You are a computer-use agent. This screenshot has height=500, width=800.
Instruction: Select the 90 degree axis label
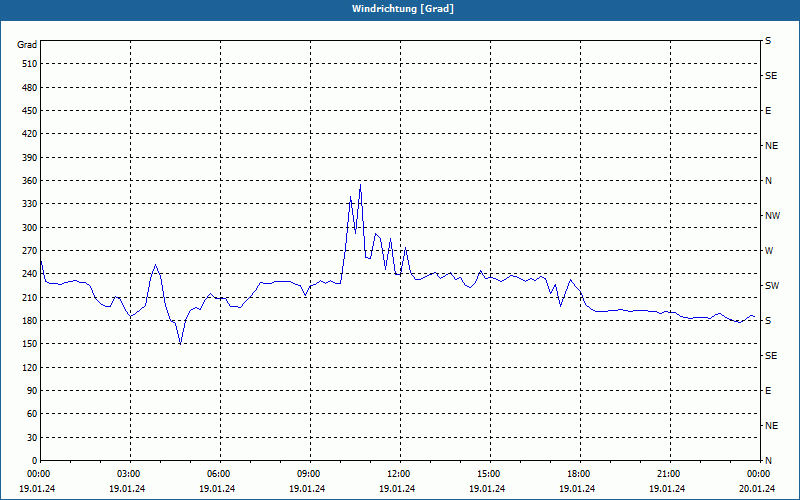pos(32,390)
